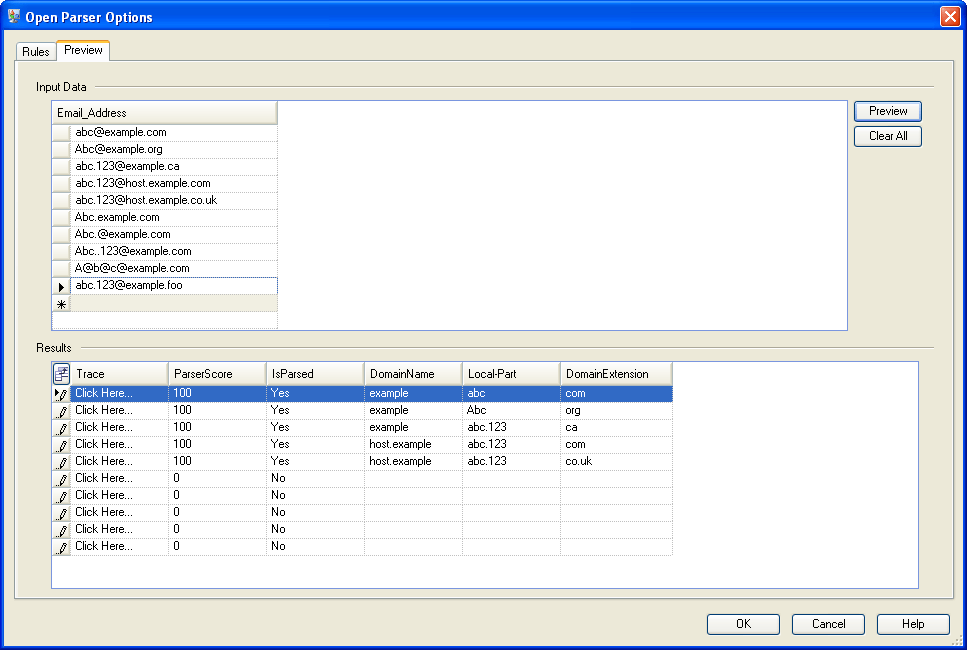Click the pencil icon beside the co.uk result row
The height and width of the screenshot is (650, 967).
(x=61, y=461)
